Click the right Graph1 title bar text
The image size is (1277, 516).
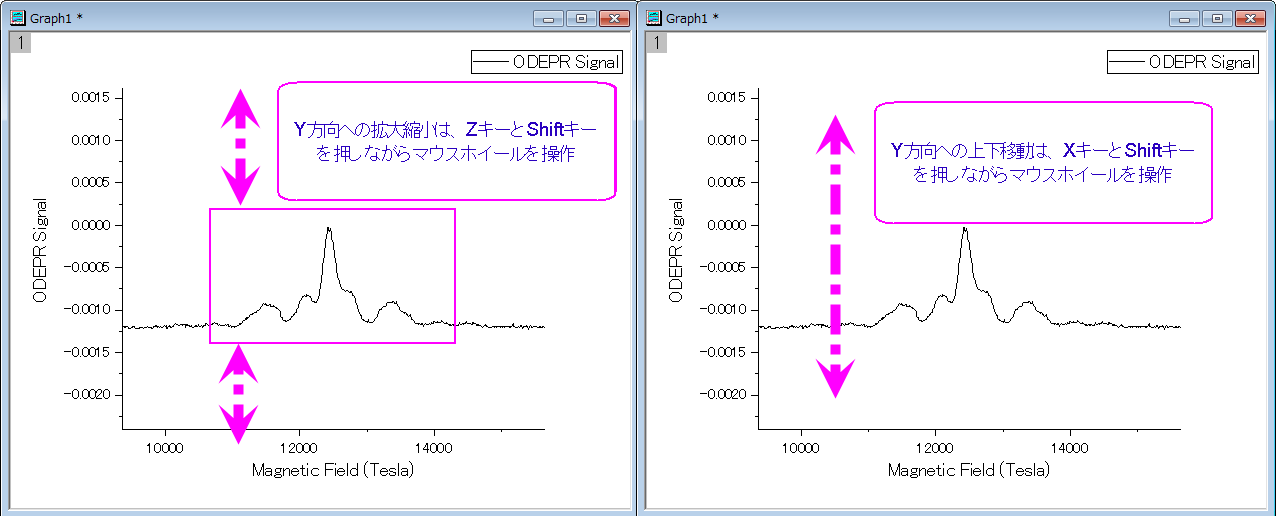pos(693,18)
